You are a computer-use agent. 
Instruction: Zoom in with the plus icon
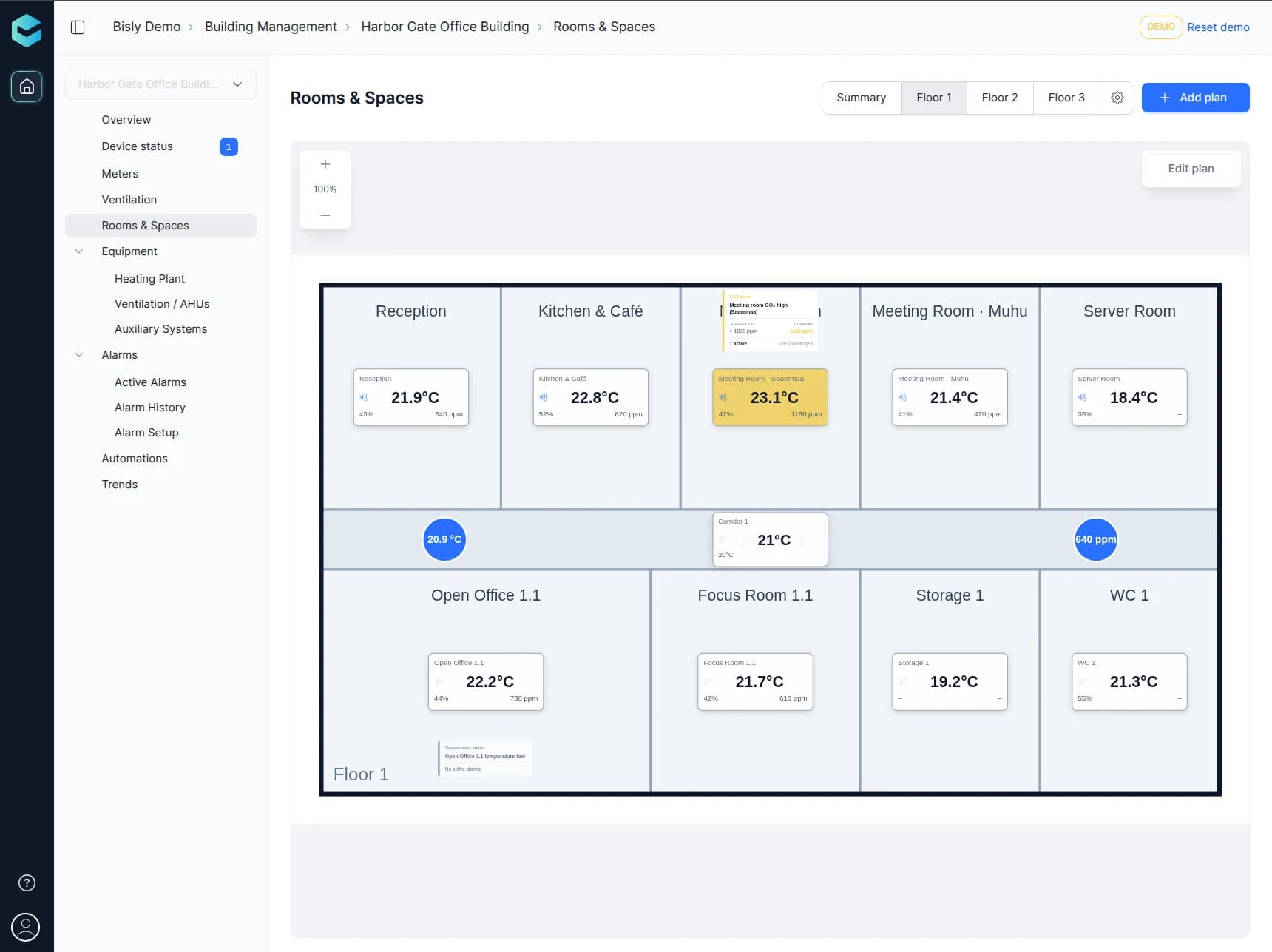pyautogui.click(x=325, y=164)
